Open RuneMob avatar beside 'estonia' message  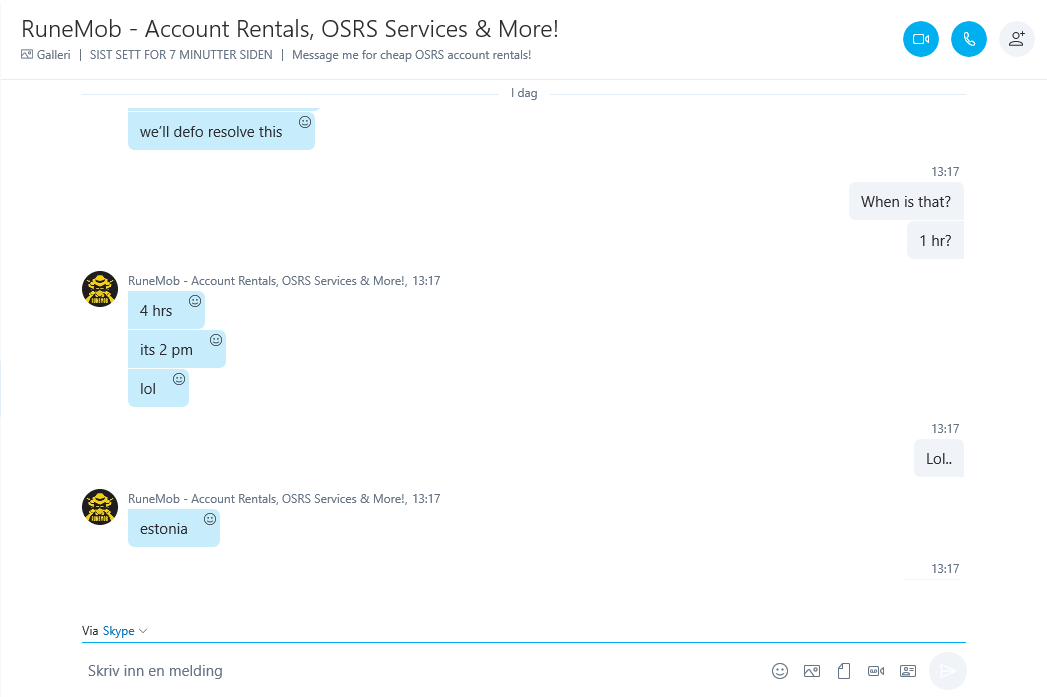click(x=100, y=507)
